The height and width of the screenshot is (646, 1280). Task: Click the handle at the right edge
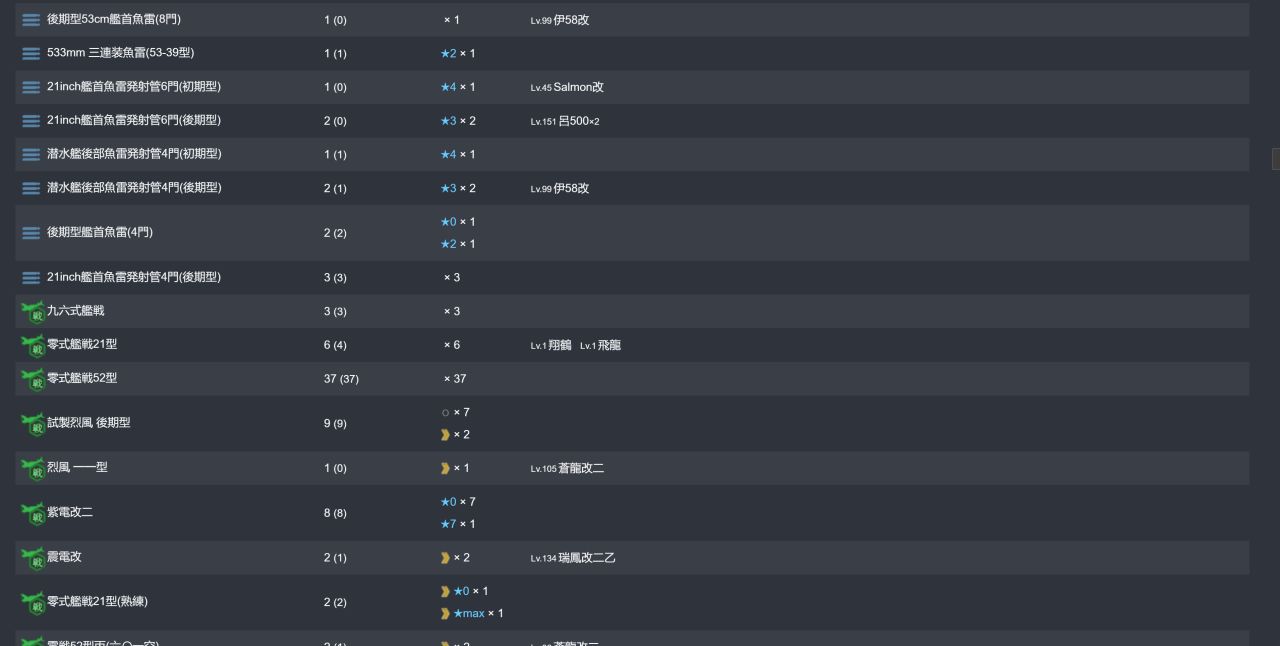pyautogui.click(x=1276, y=158)
